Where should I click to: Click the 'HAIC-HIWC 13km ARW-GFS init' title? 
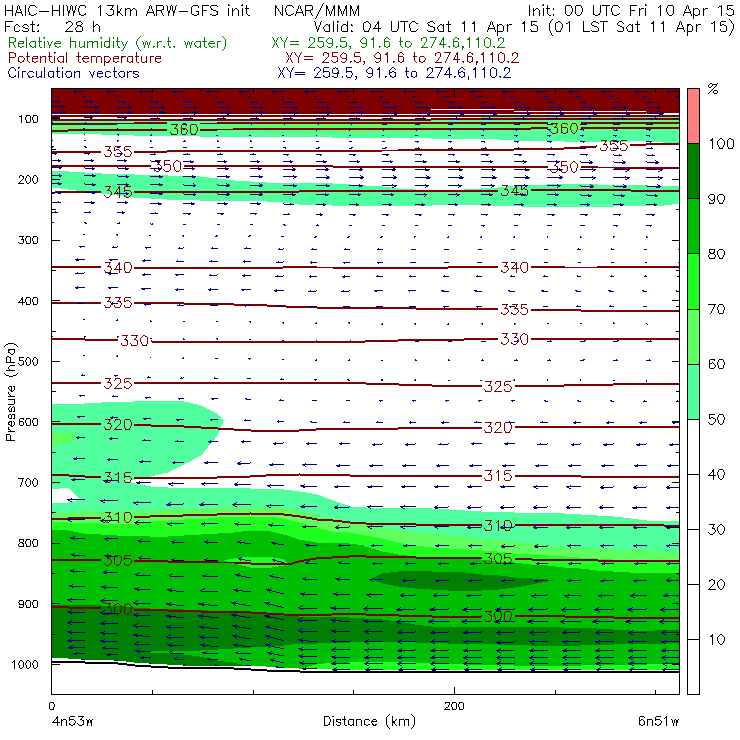click(x=127, y=11)
